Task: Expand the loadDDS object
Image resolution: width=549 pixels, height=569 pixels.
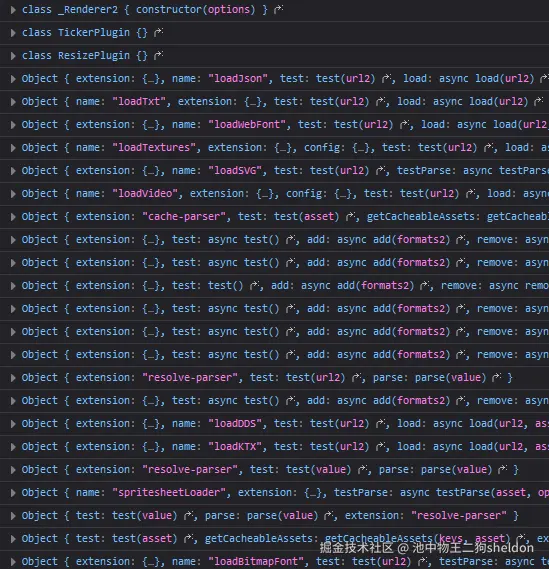Action: point(13,423)
